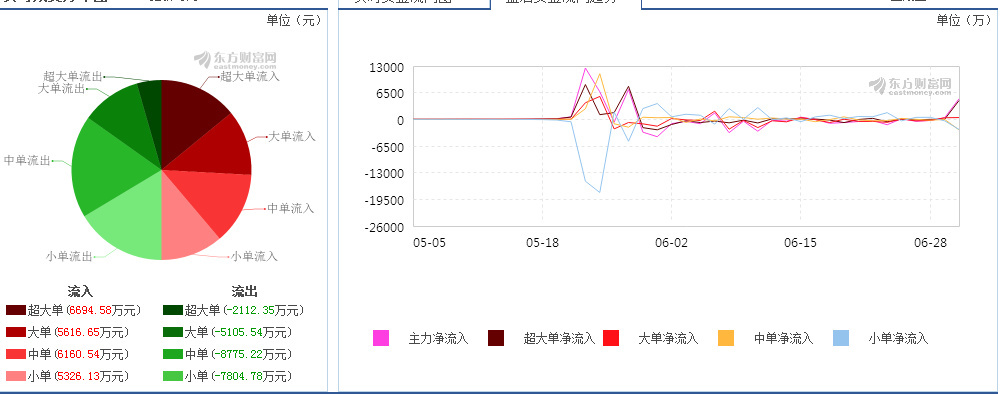
Task: Click the light green 小单流出 pie slice
Action: coord(131,224)
